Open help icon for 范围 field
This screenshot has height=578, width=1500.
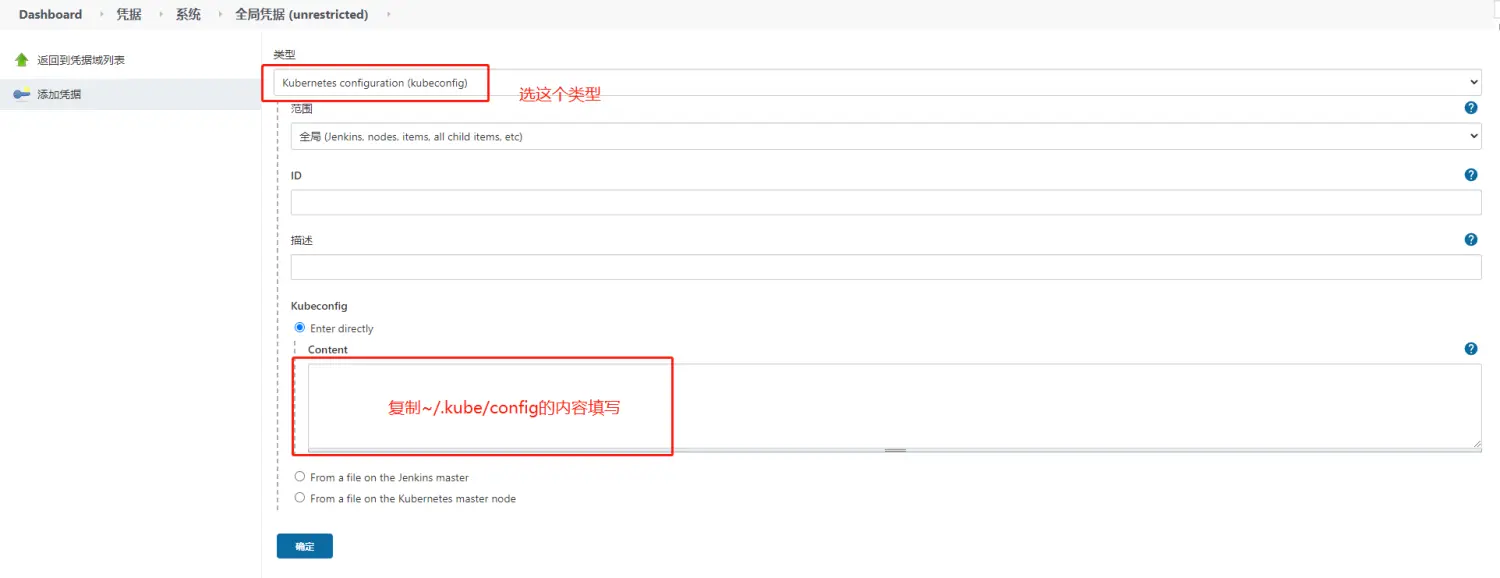click(x=1471, y=108)
